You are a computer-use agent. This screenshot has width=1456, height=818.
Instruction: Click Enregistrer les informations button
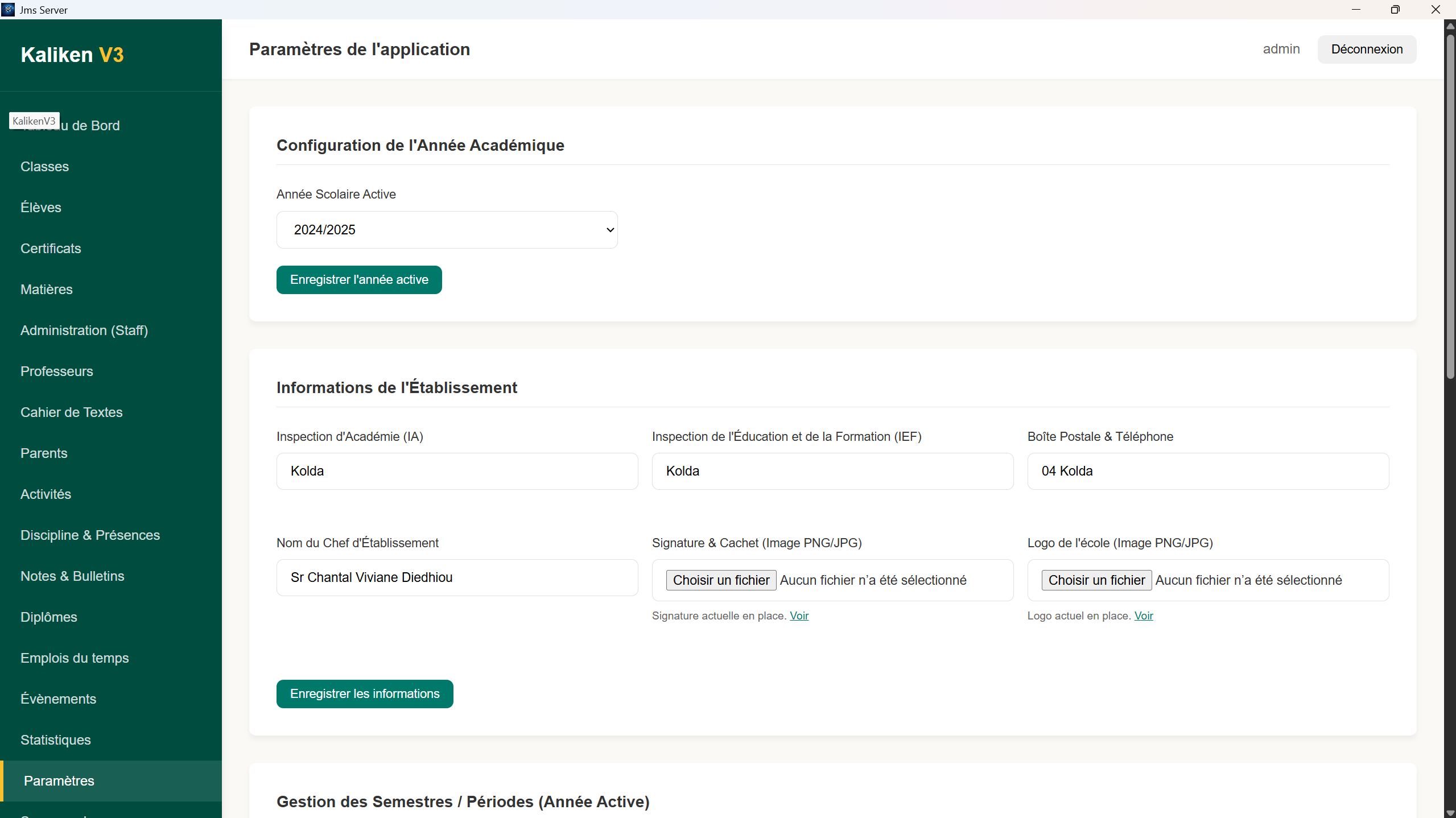point(365,694)
